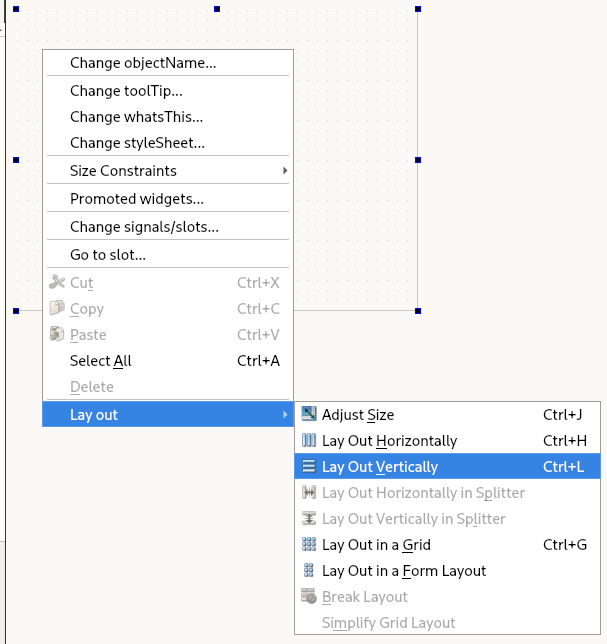Click the horizontal splitter layout icon

(x=309, y=492)
